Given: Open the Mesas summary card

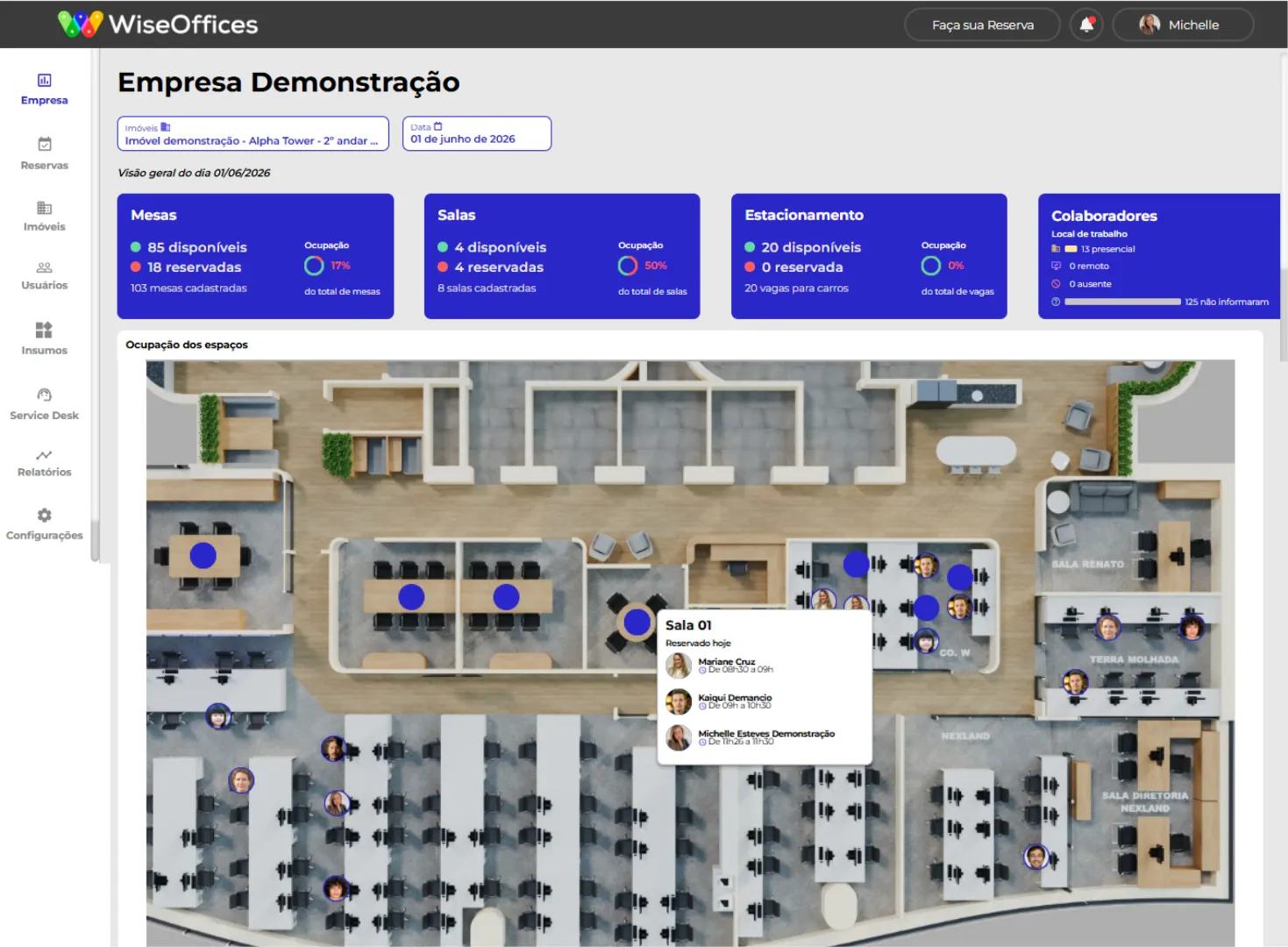Looking at the screenshot, I should point(255,256).
